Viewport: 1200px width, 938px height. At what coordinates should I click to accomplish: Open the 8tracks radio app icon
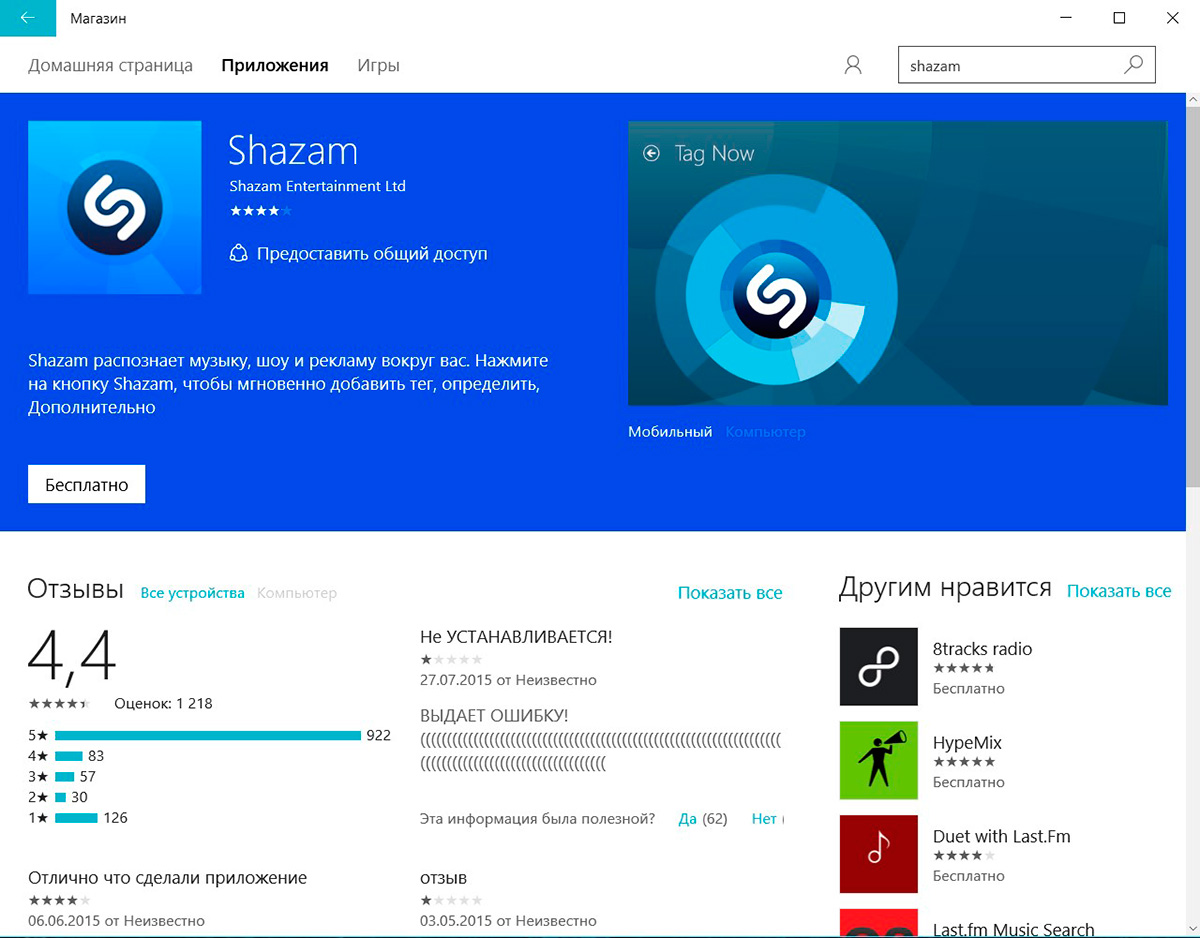pyautogui.click(x=878, y=667)
